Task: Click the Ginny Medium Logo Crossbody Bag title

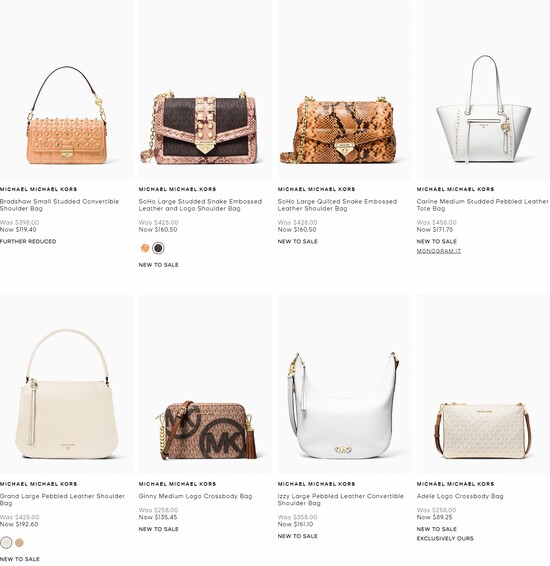Action: 195,496
